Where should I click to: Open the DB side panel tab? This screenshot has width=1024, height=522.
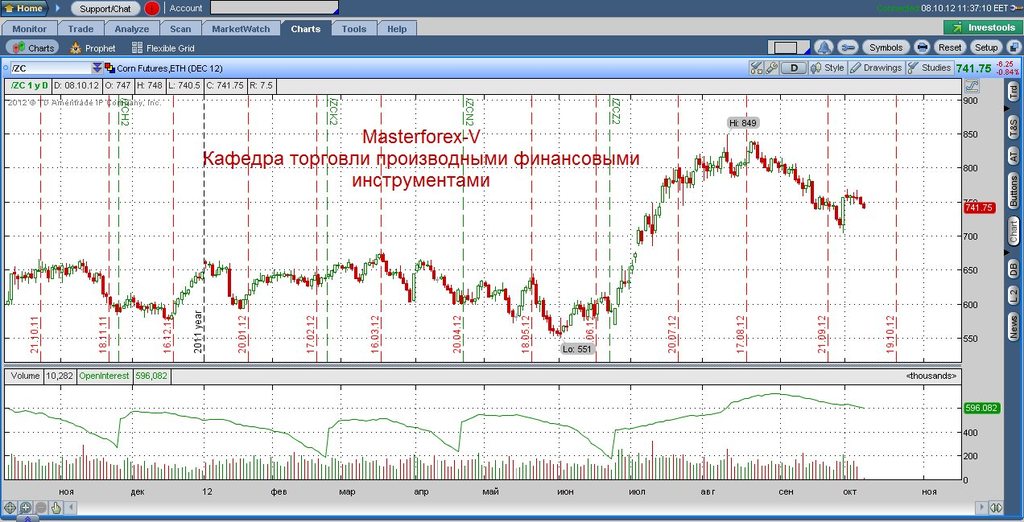point(1014,268)
